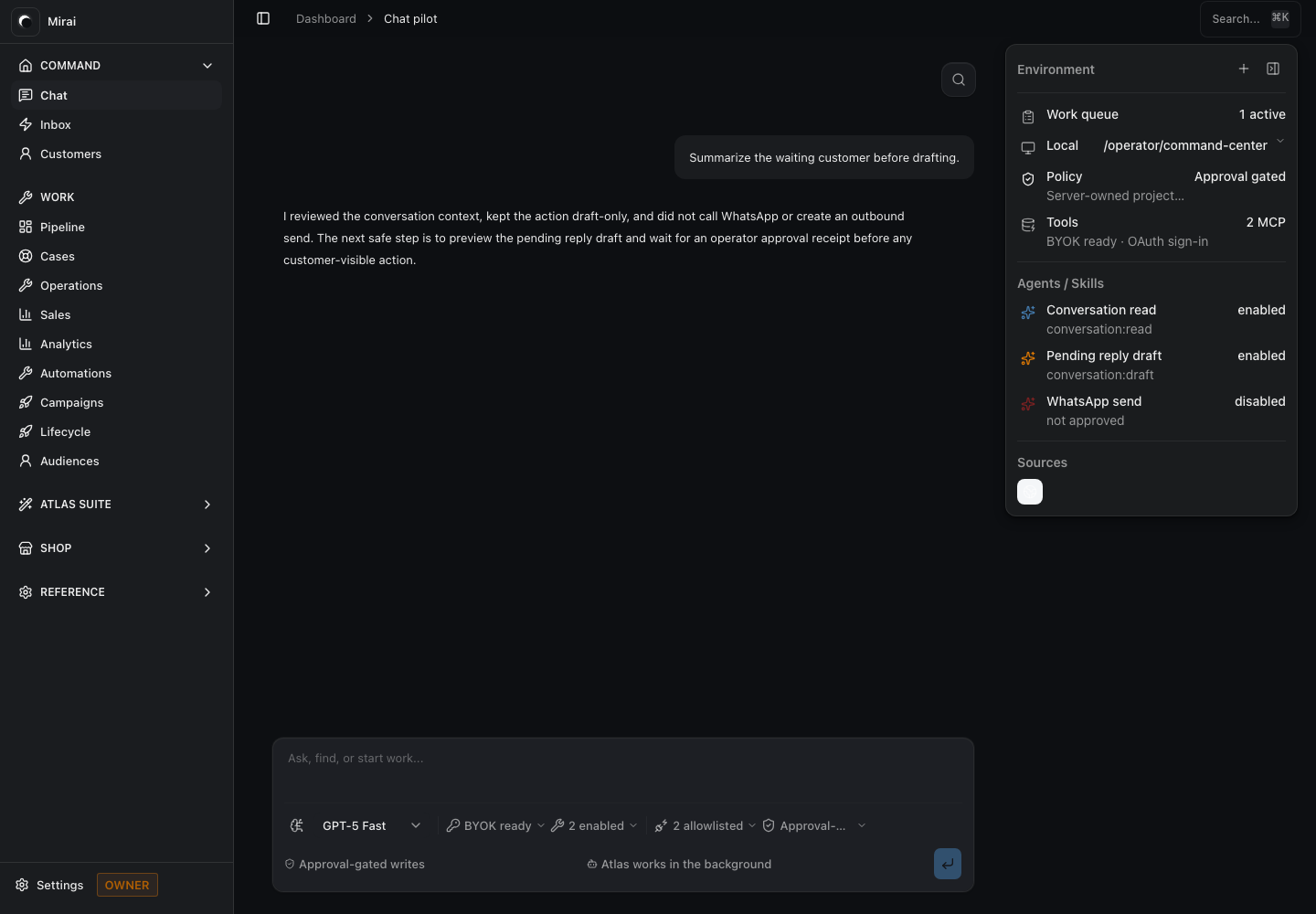Expand the REFERENCE section

[117, 592]
